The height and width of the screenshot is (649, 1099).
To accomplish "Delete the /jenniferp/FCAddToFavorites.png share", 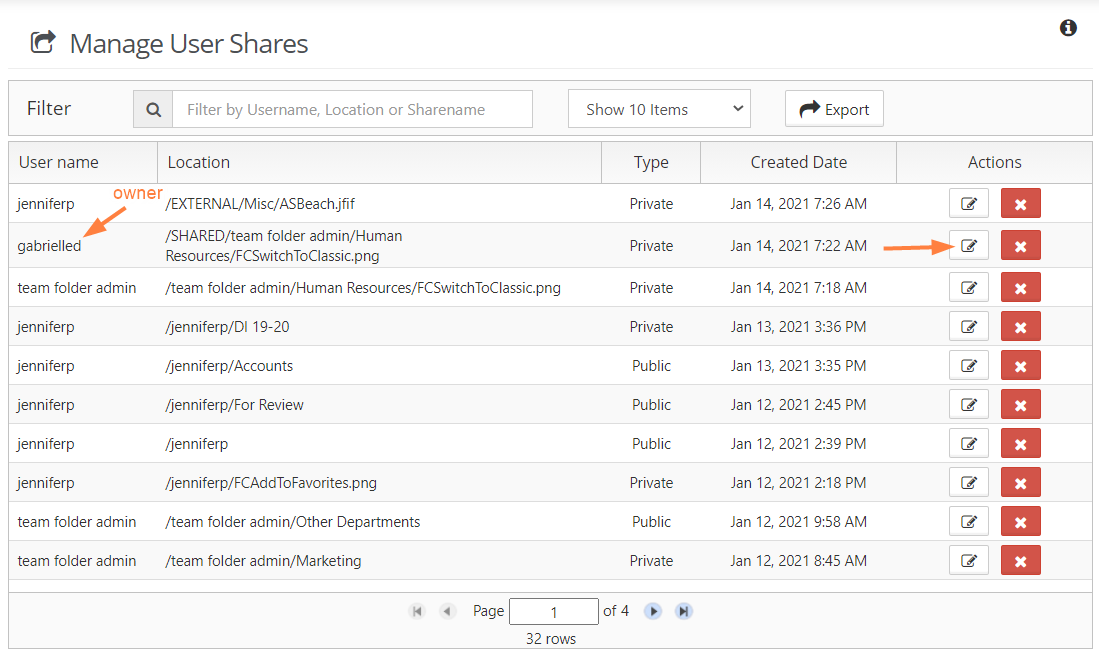I will tap(1020, 482).
